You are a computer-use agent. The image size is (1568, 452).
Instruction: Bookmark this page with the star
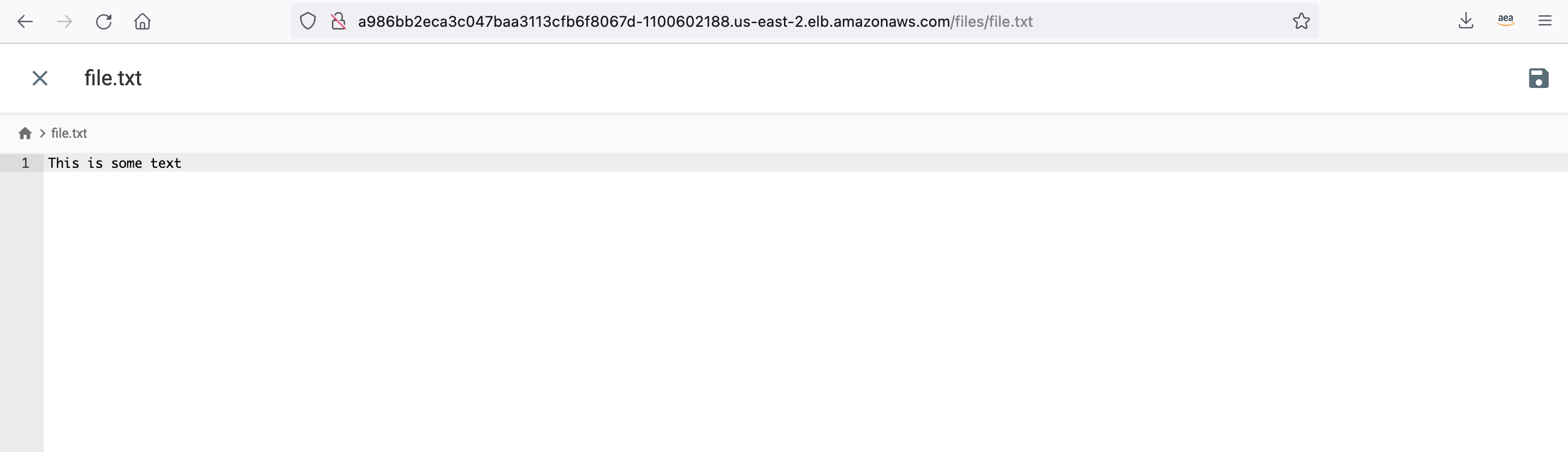[x=1302, y=21]
